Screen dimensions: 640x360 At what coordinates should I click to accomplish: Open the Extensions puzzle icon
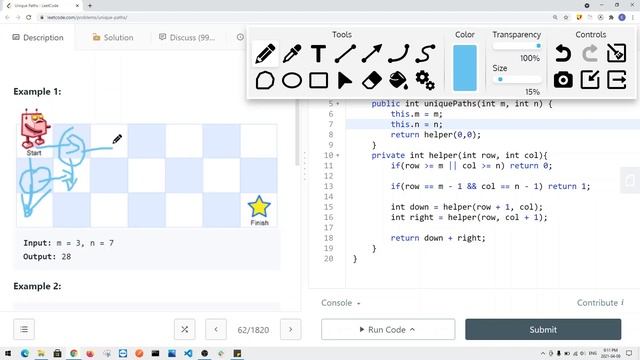pos(611,18)
